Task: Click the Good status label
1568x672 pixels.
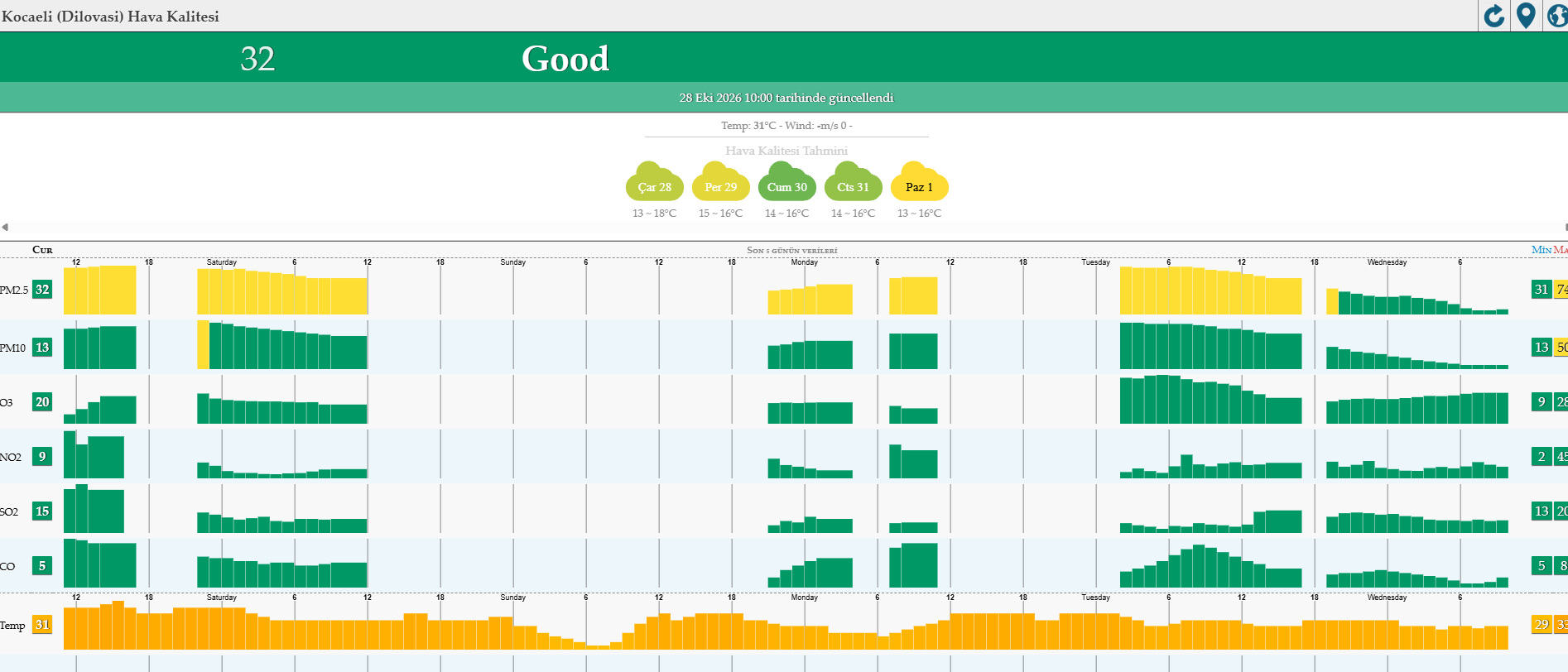Action: 565,59
